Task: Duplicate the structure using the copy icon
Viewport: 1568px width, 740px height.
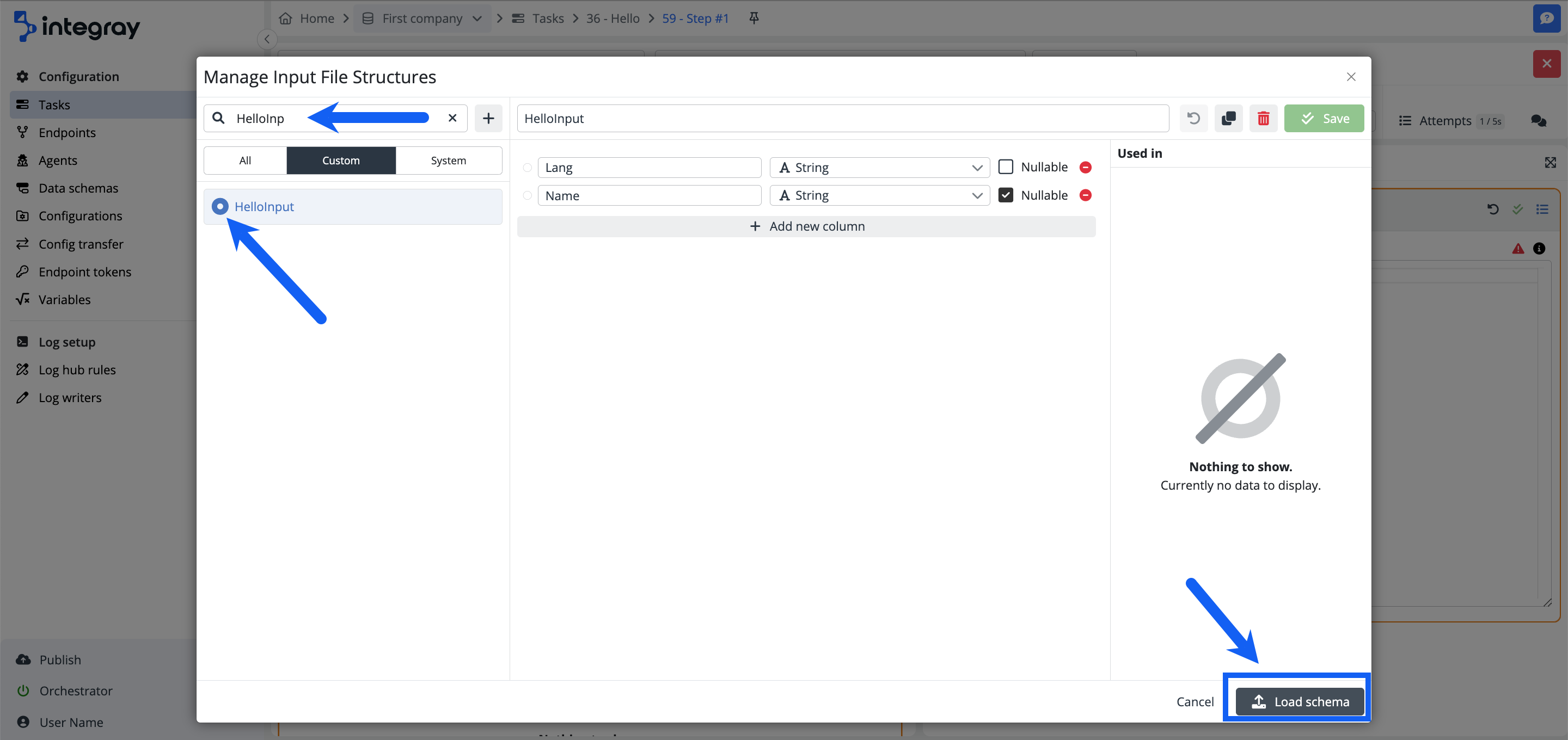Action: coord(1228,118)
